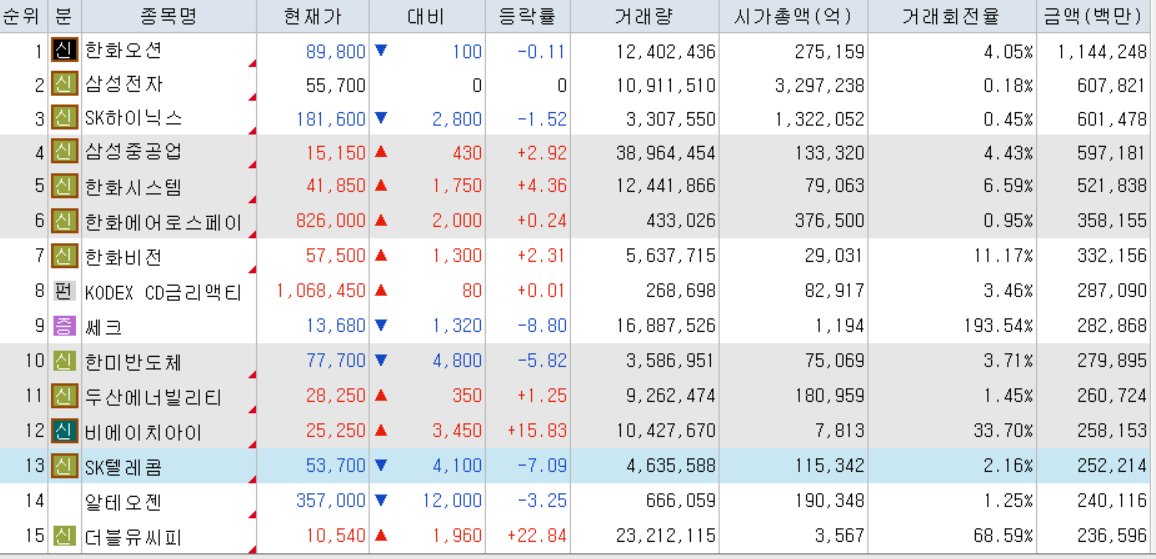Click the volume value 23,212,115

666,537
